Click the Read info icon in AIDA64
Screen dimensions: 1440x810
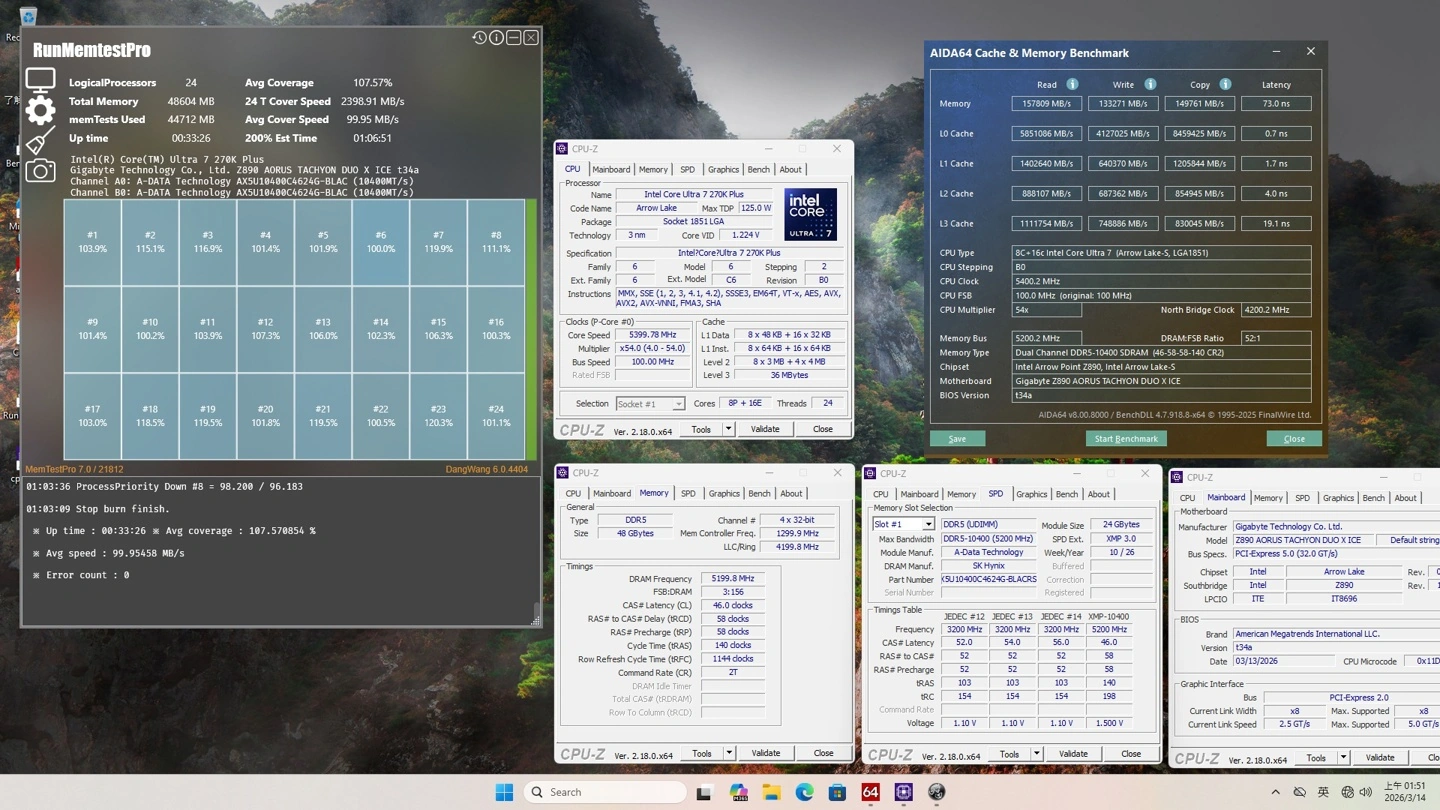[1070, 85]
